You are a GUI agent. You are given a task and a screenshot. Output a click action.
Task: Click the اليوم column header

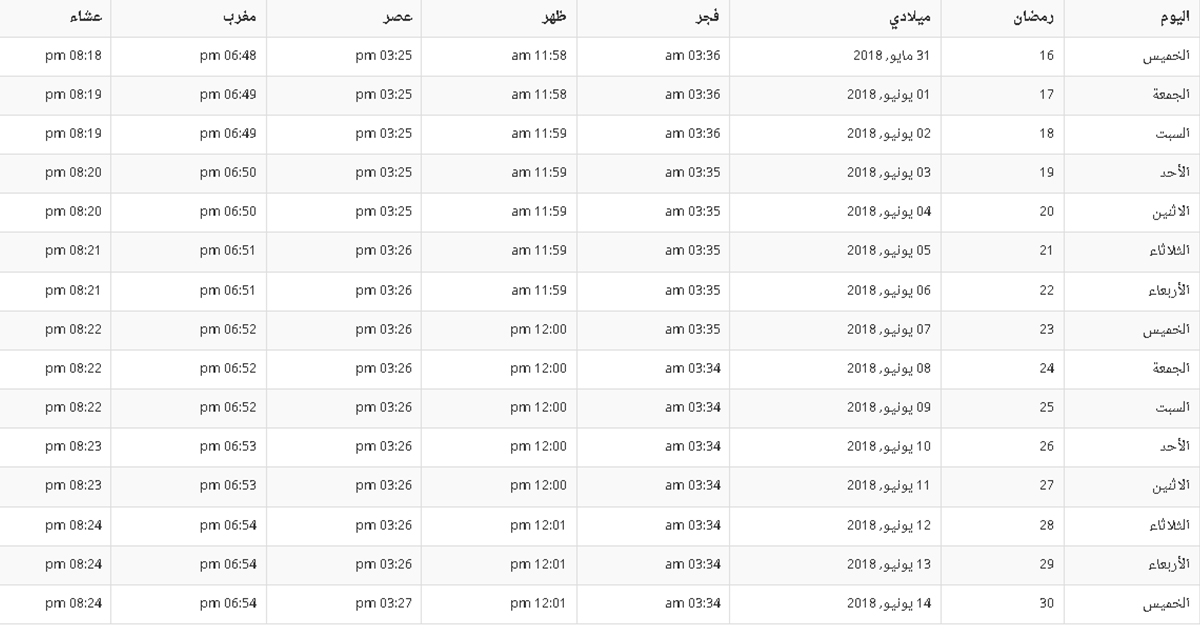[x=1132, y=18]
